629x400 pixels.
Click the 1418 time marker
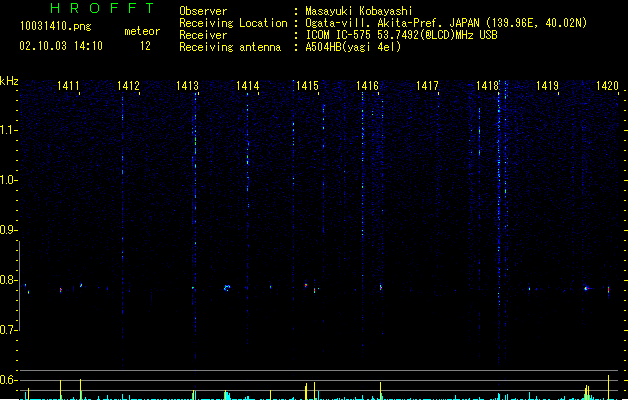487,86
